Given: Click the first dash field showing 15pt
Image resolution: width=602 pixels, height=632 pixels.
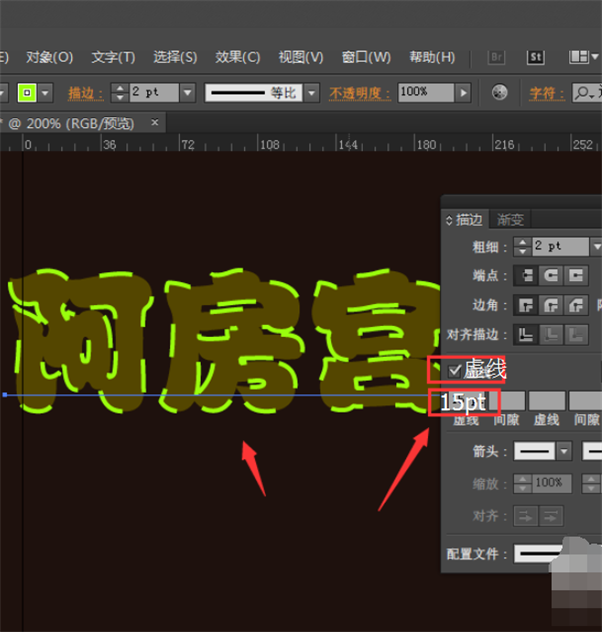Looking at the screenshot, I should click(x=464, y=402).
